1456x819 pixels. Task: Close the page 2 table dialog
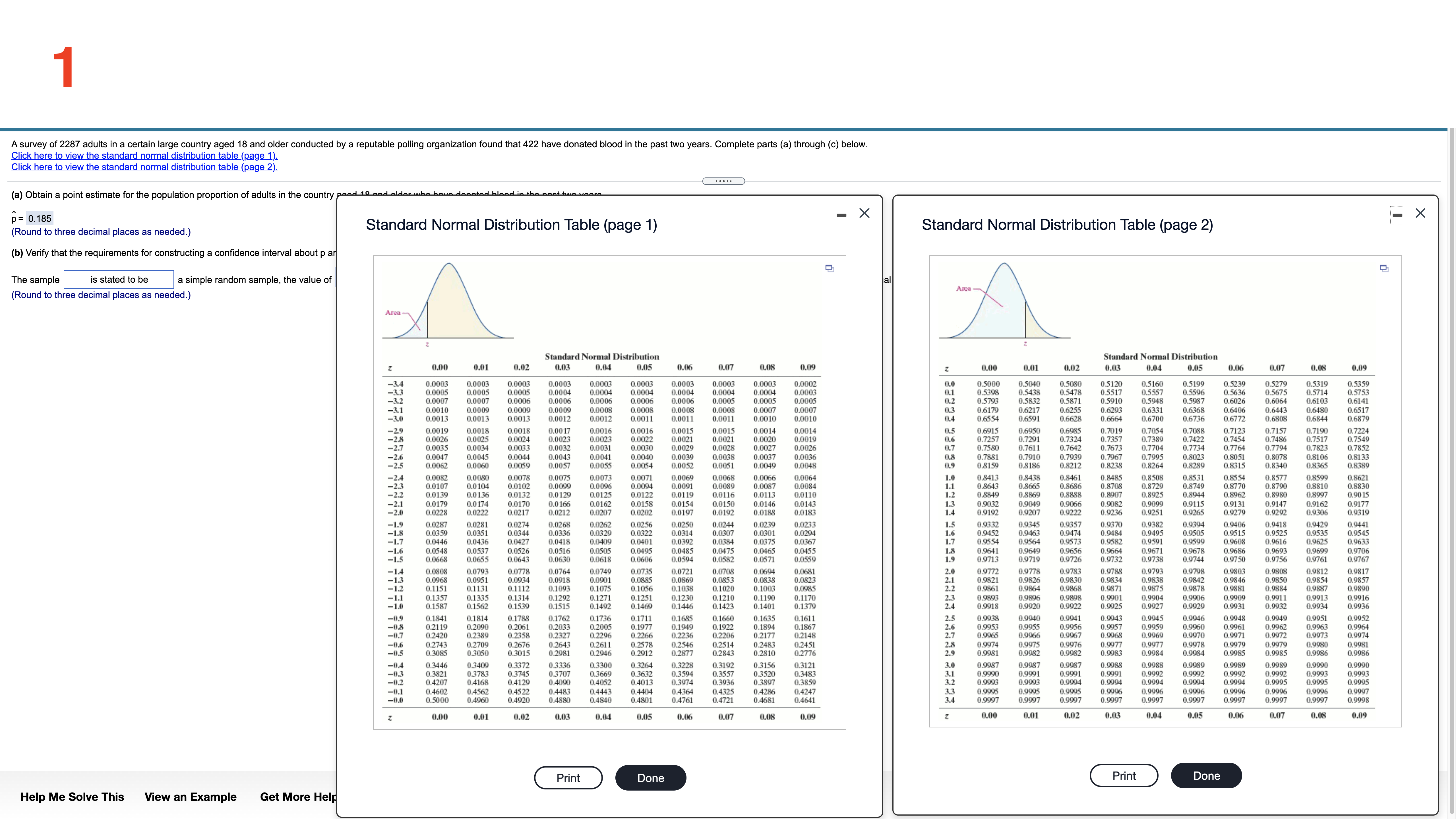point(1420,213)
